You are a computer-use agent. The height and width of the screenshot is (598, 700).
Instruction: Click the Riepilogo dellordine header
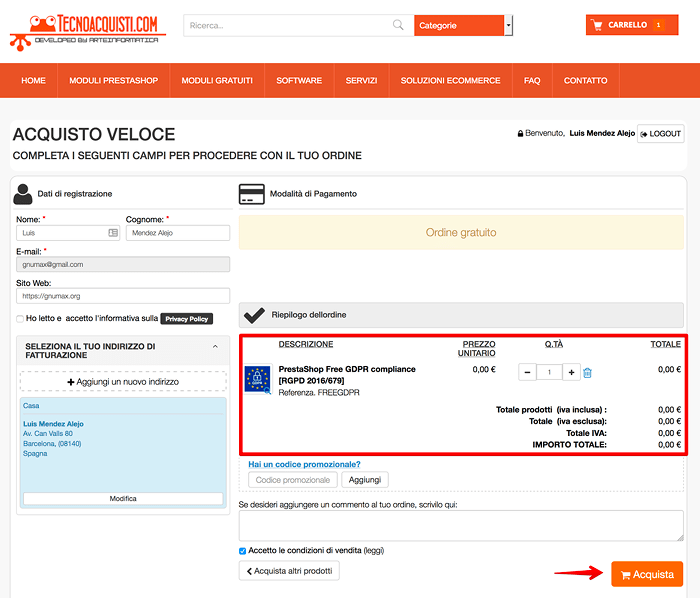(x=461, y=315)
